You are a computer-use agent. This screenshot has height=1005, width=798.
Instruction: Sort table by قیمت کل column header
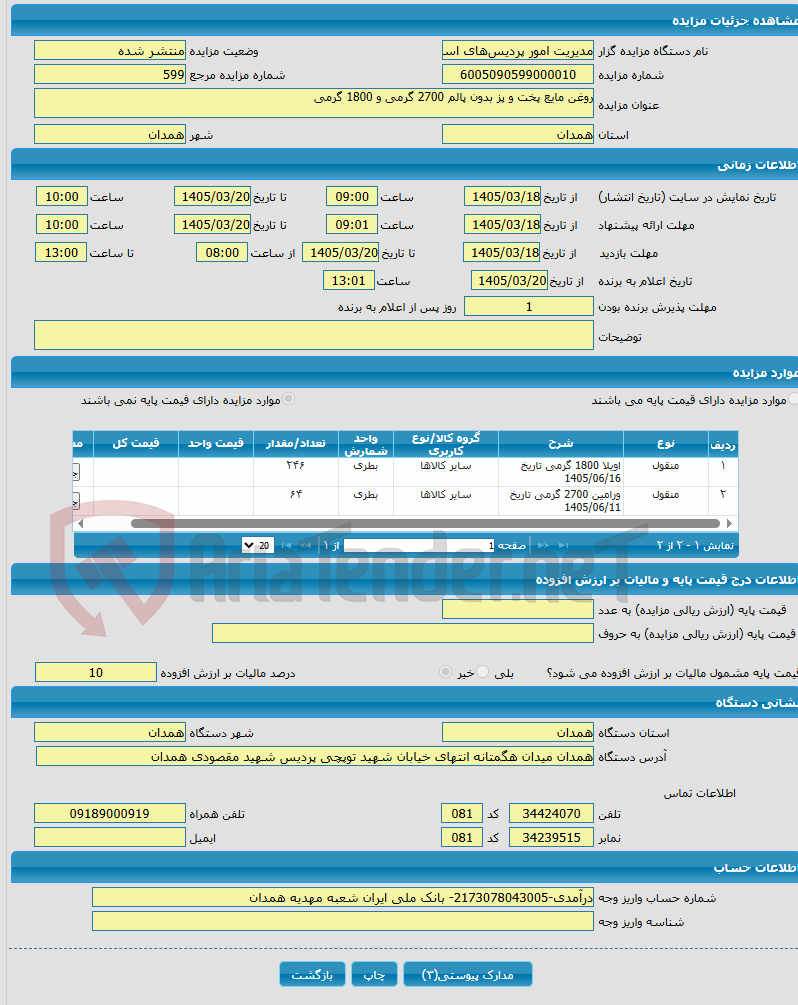(x=136, y=444)
